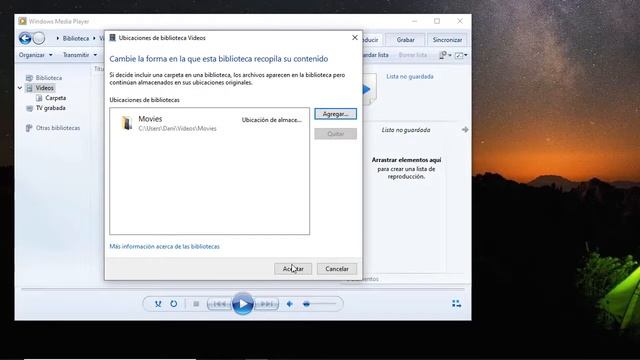Open Otras bibliotecas in navigation pane

(x=58, y=128)
